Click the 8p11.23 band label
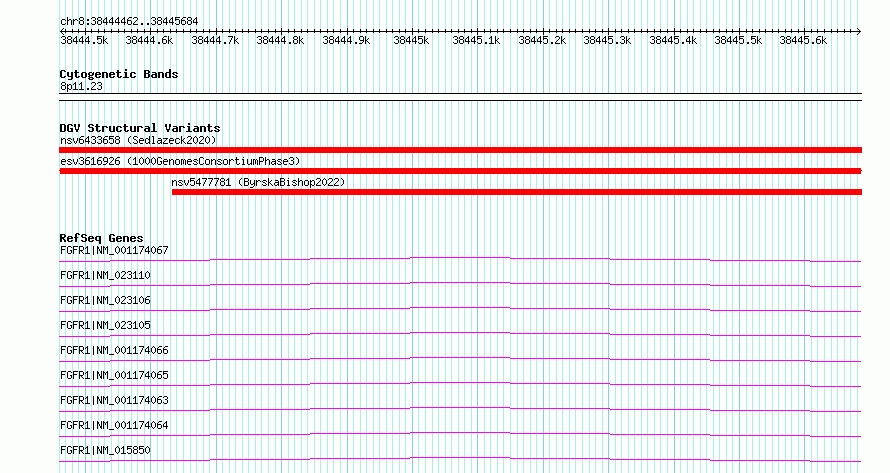The width and height of the screenshot is (890, 473). coord(81,86)
